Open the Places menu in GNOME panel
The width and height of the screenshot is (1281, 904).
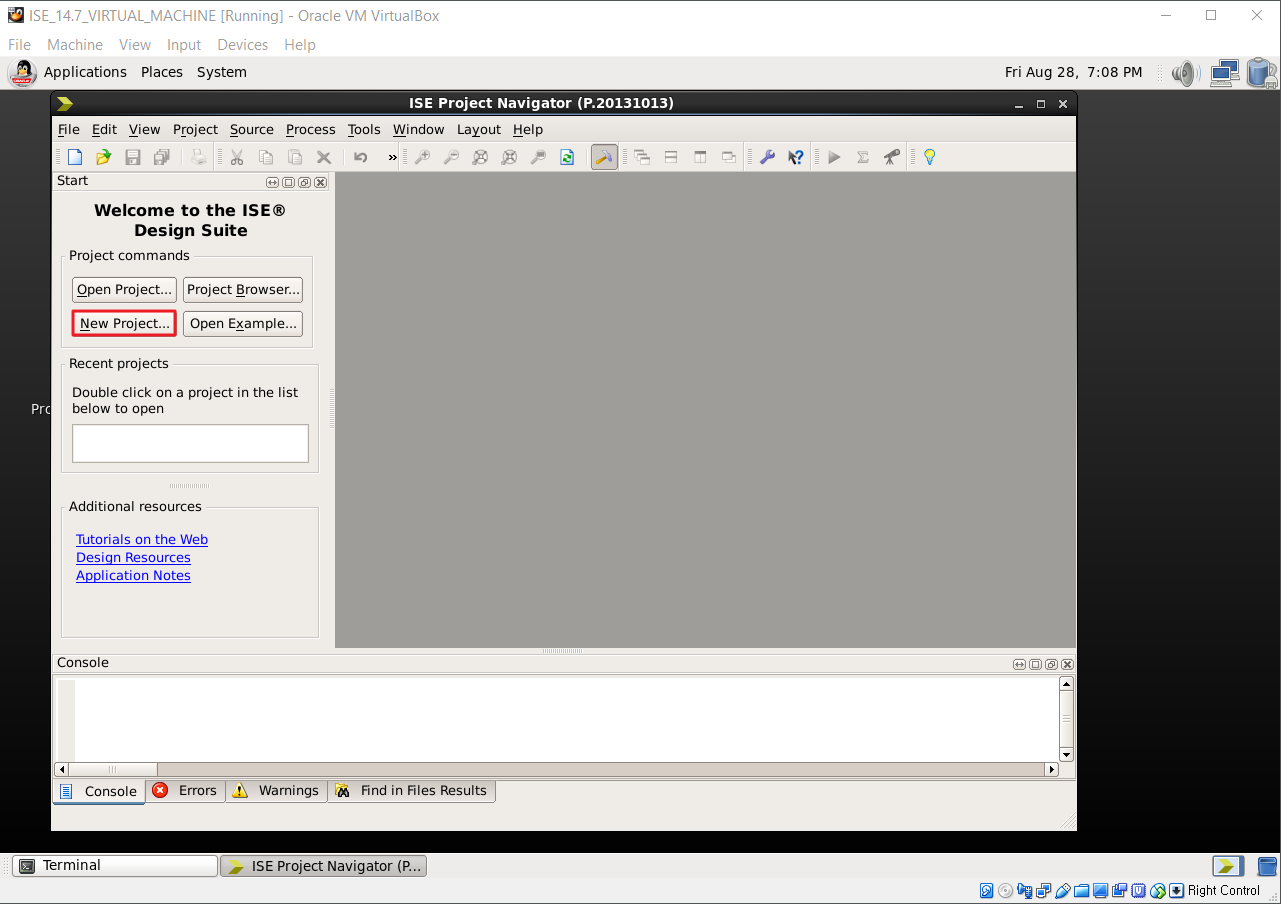click(162, 72)
